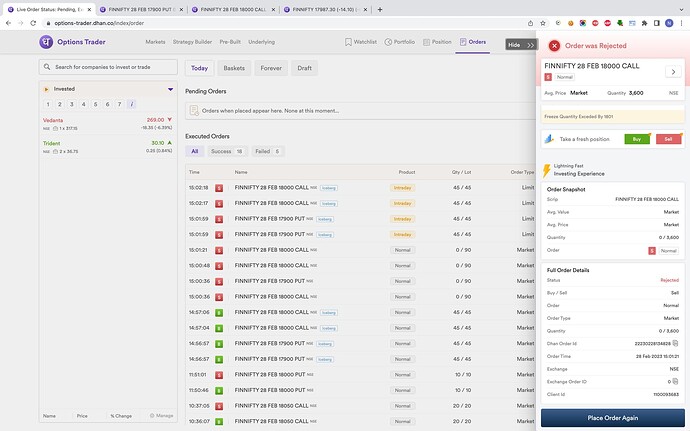Open Strategy Builder in navigation
690x431 pixels.
[192, 42]
